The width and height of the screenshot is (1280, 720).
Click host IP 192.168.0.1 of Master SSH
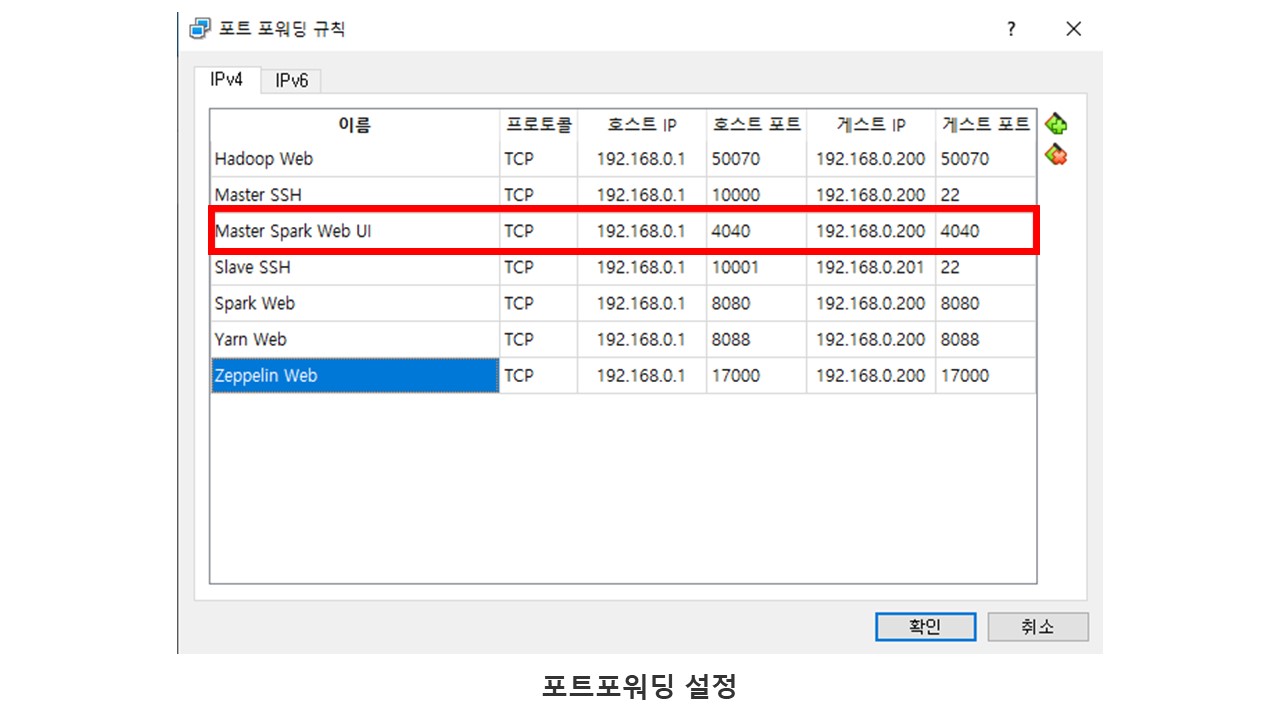tap(642, 195)
